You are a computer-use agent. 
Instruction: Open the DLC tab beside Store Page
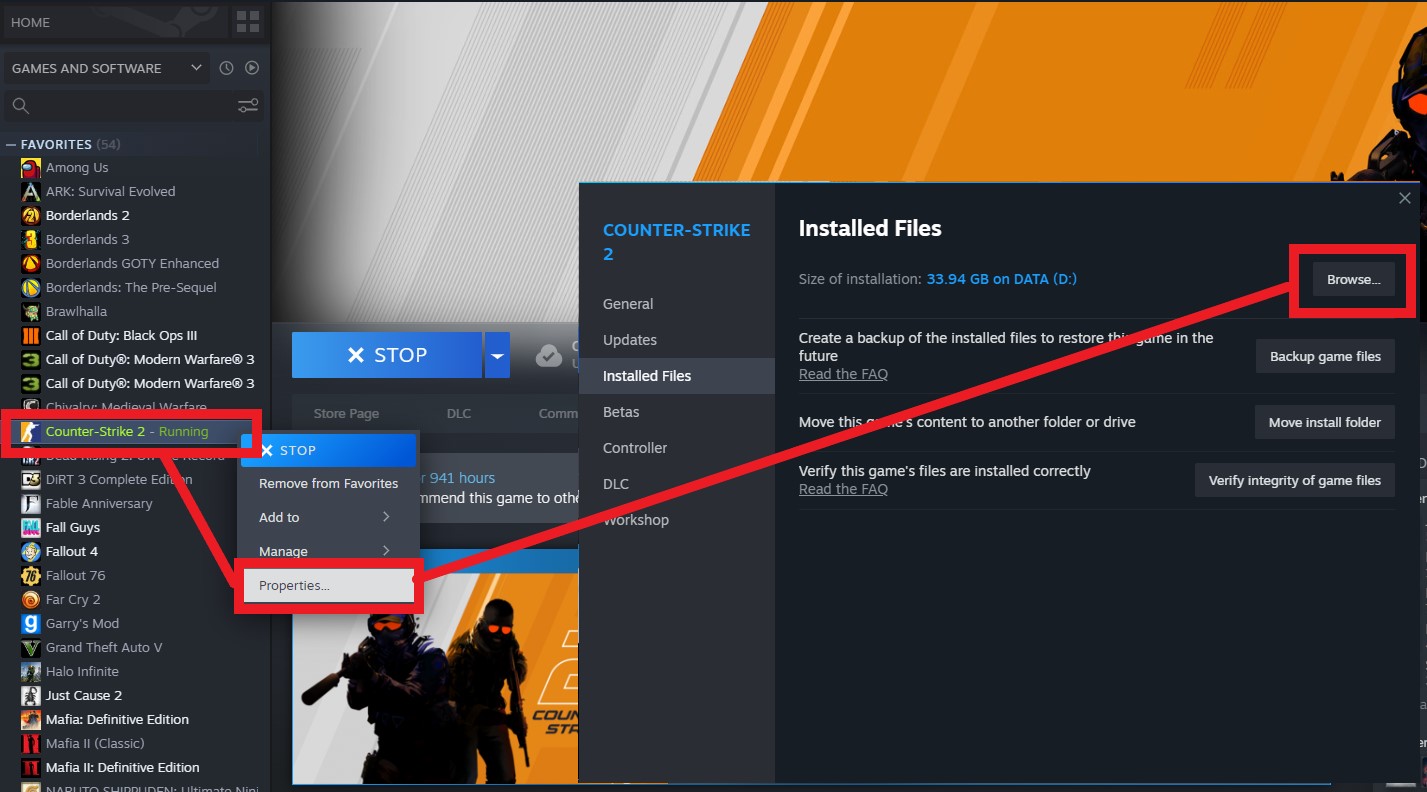click(x=459, y=413)
